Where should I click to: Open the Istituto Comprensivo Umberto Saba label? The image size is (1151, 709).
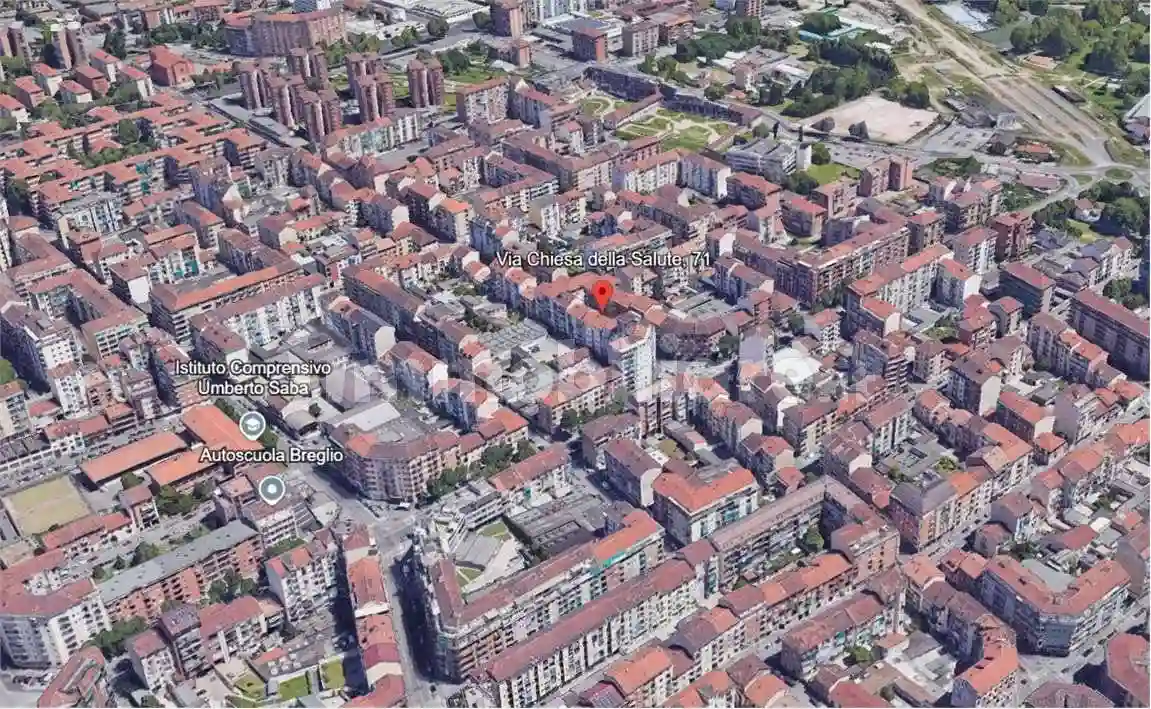[x=252, y=377]
